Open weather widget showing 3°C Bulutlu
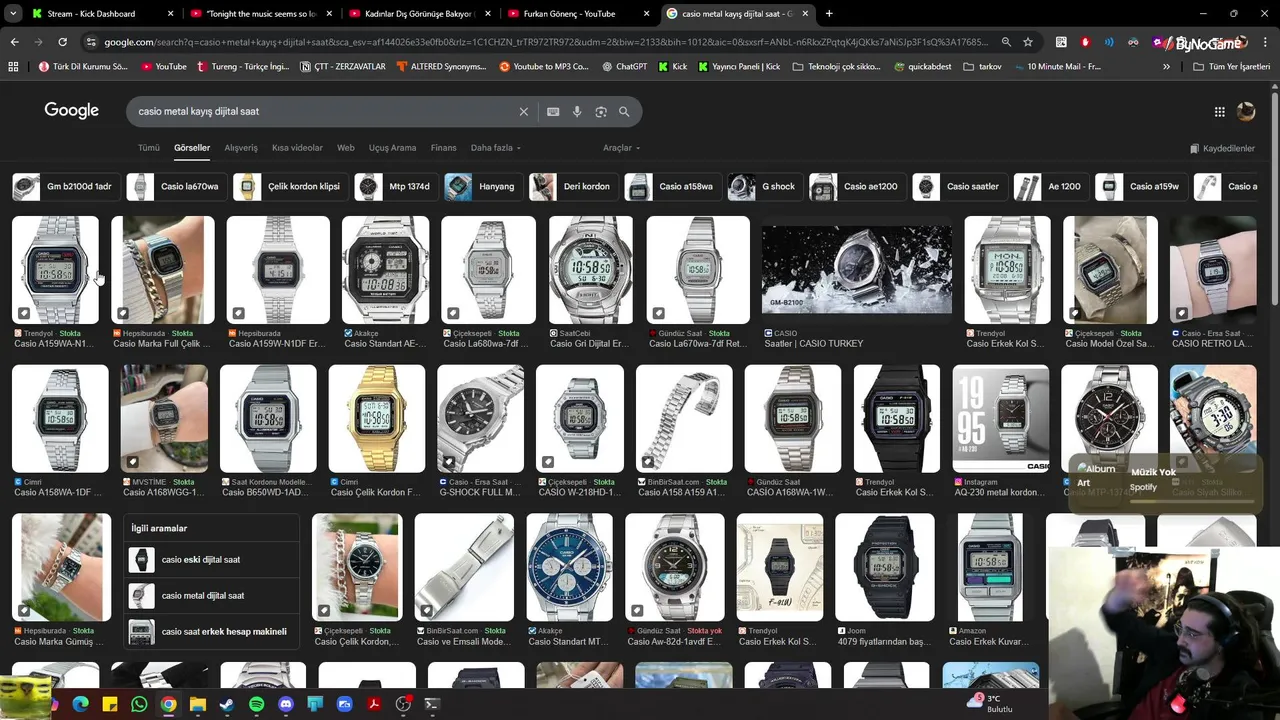This screenshot has height=720, width=1280. (990, 704)
